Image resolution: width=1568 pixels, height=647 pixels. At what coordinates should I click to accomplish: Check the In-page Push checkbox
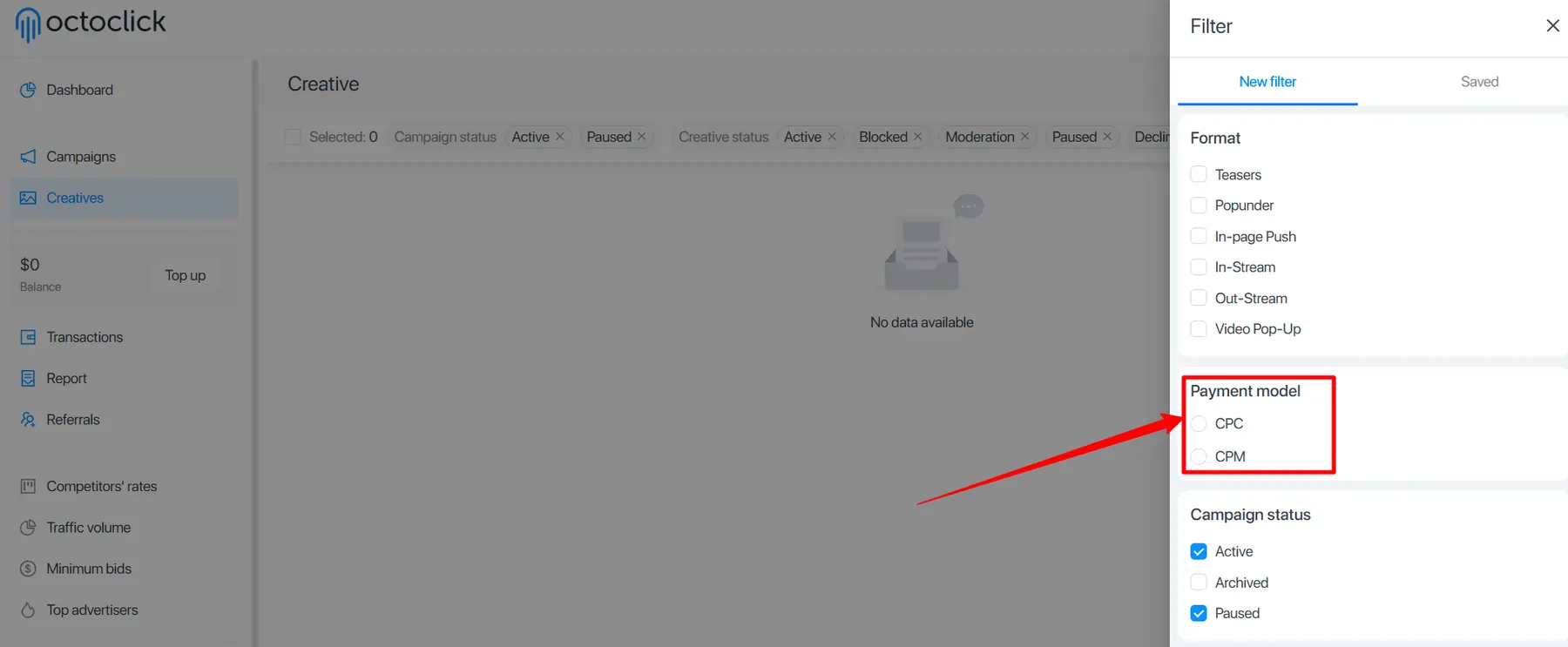(1199, 236)
